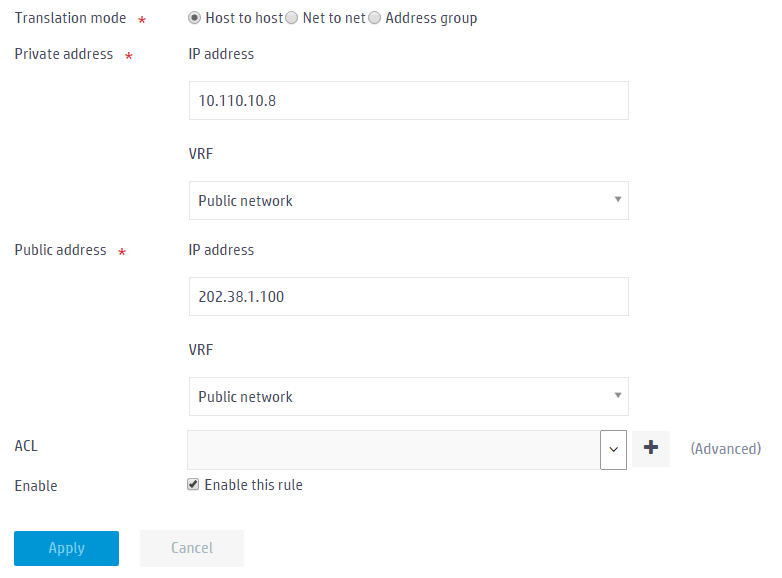Focus the Public IP address field 202.38.1.100
This screenshot has height=578, width=782.
point(408,297)
